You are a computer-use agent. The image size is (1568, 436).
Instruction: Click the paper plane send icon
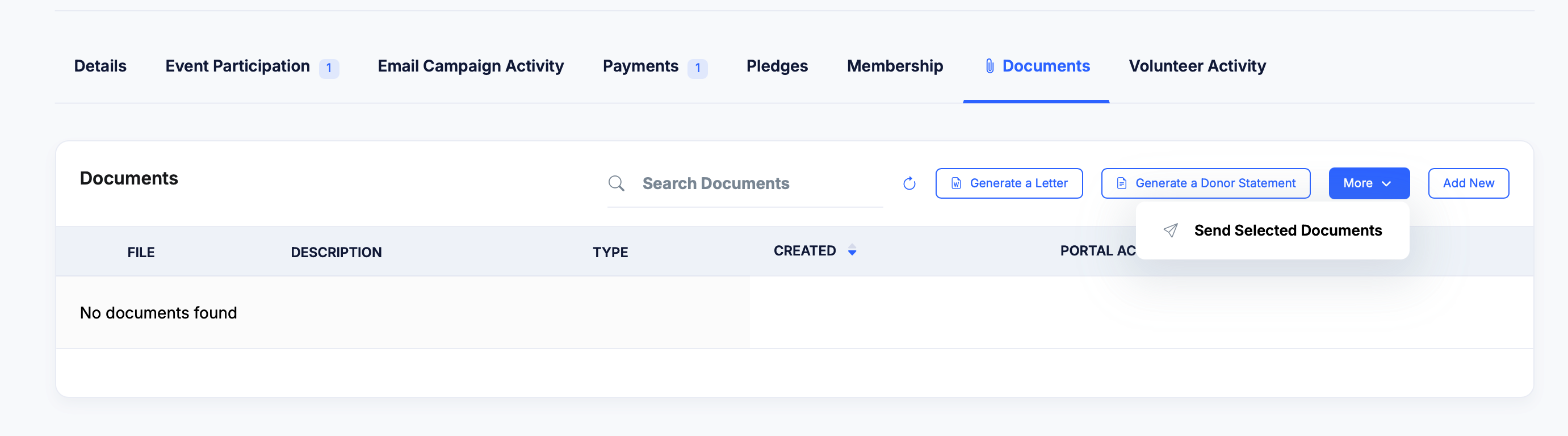pos(1170,230)
